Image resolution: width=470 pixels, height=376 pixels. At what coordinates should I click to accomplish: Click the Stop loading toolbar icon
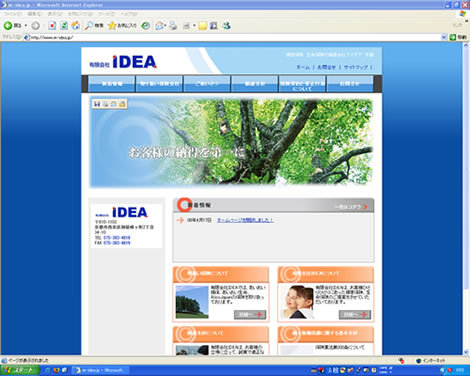52,26
